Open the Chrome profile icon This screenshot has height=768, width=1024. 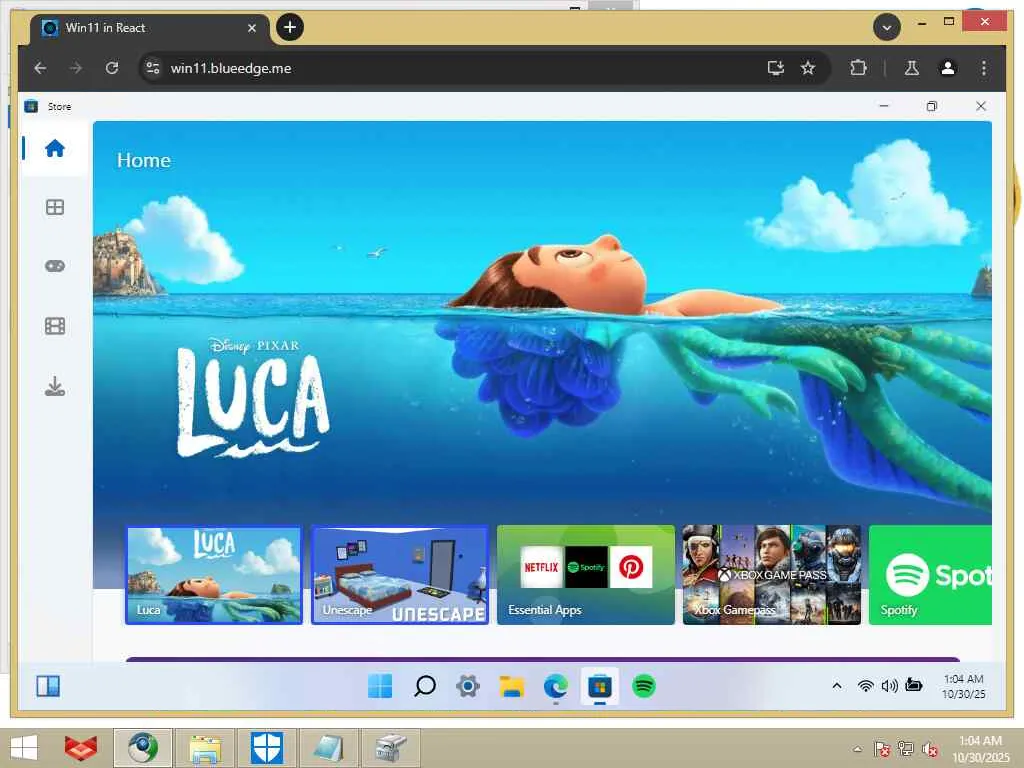pyautogui.click(x=948, y=68)
